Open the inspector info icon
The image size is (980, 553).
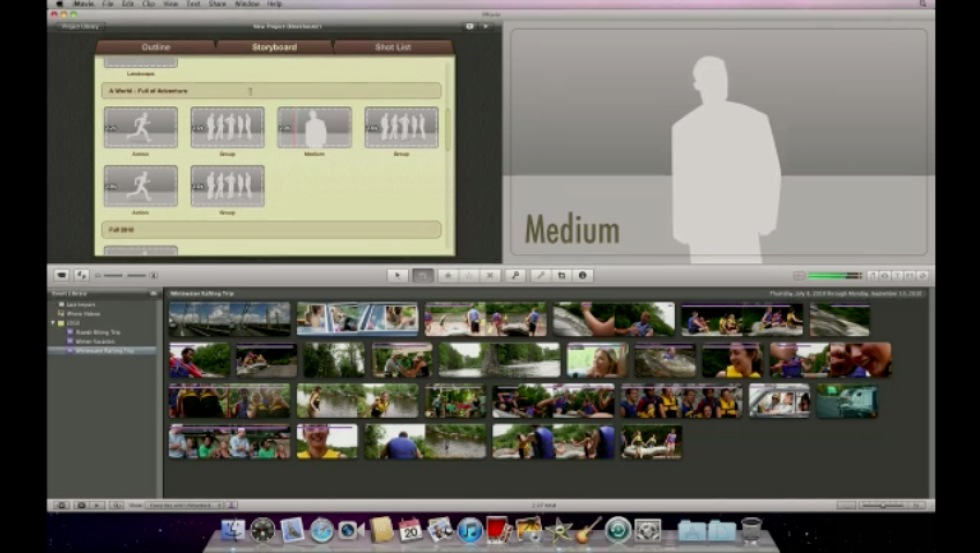coord(583,275)
